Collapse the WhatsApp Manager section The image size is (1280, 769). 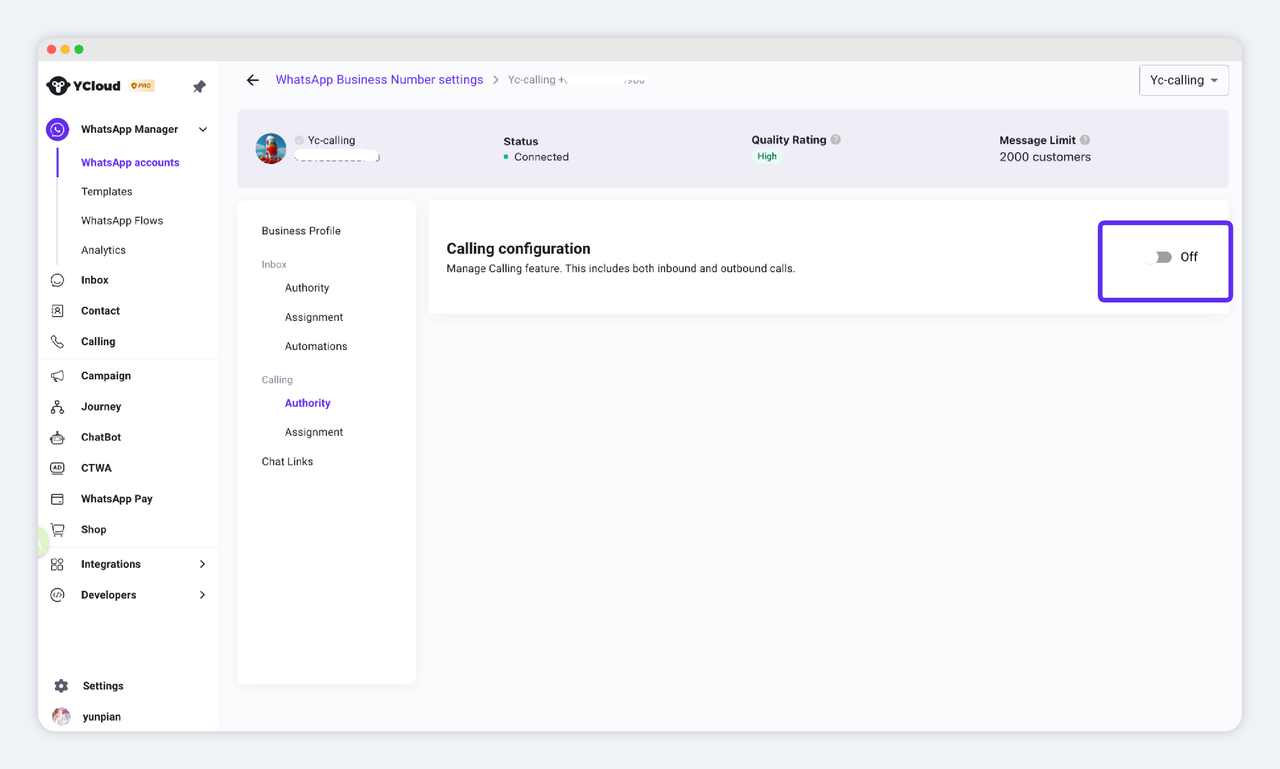(x=203, y=130)
